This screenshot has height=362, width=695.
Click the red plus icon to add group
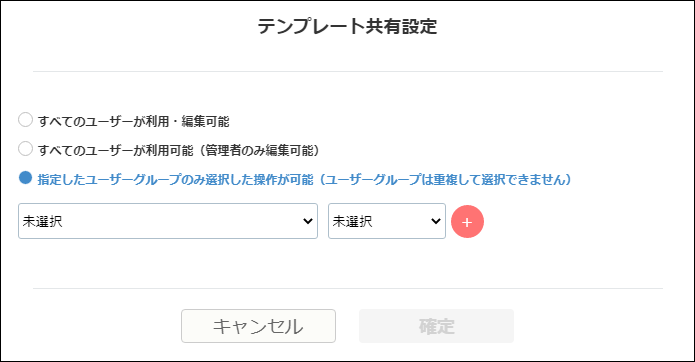[467, 222]
